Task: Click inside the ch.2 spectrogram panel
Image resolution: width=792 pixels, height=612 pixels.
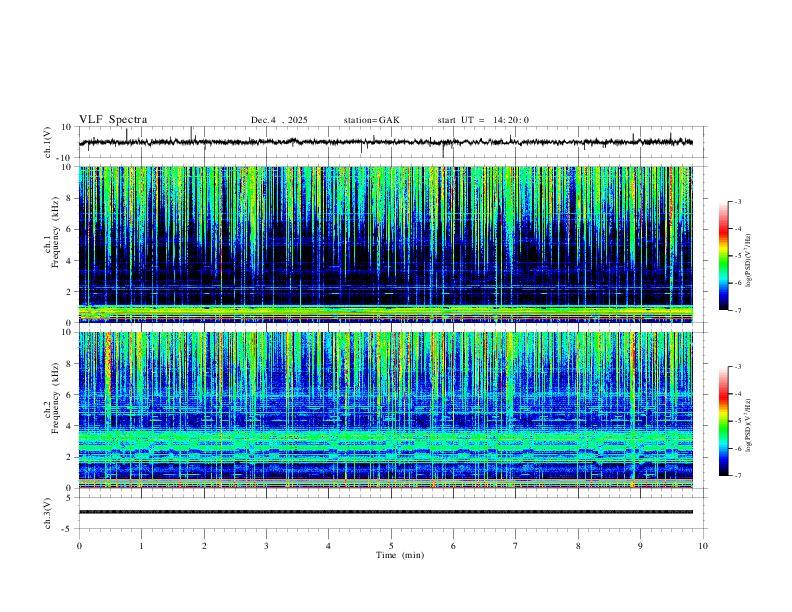Action: coord(386,410)
